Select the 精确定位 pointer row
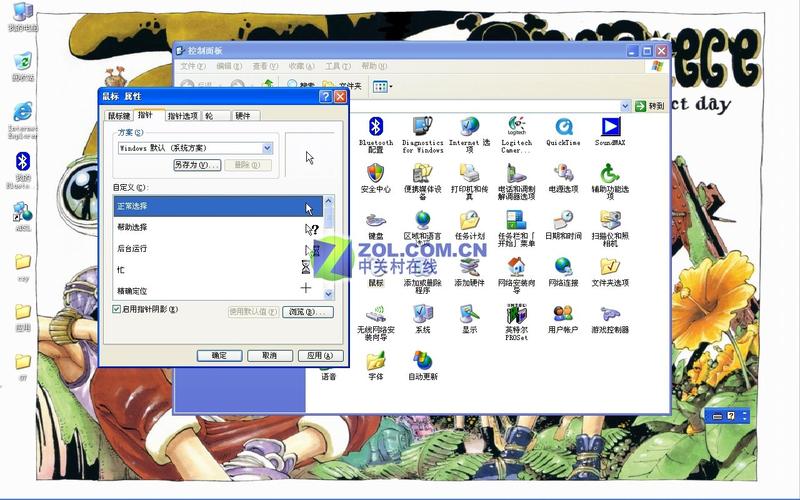 (218, 290)
